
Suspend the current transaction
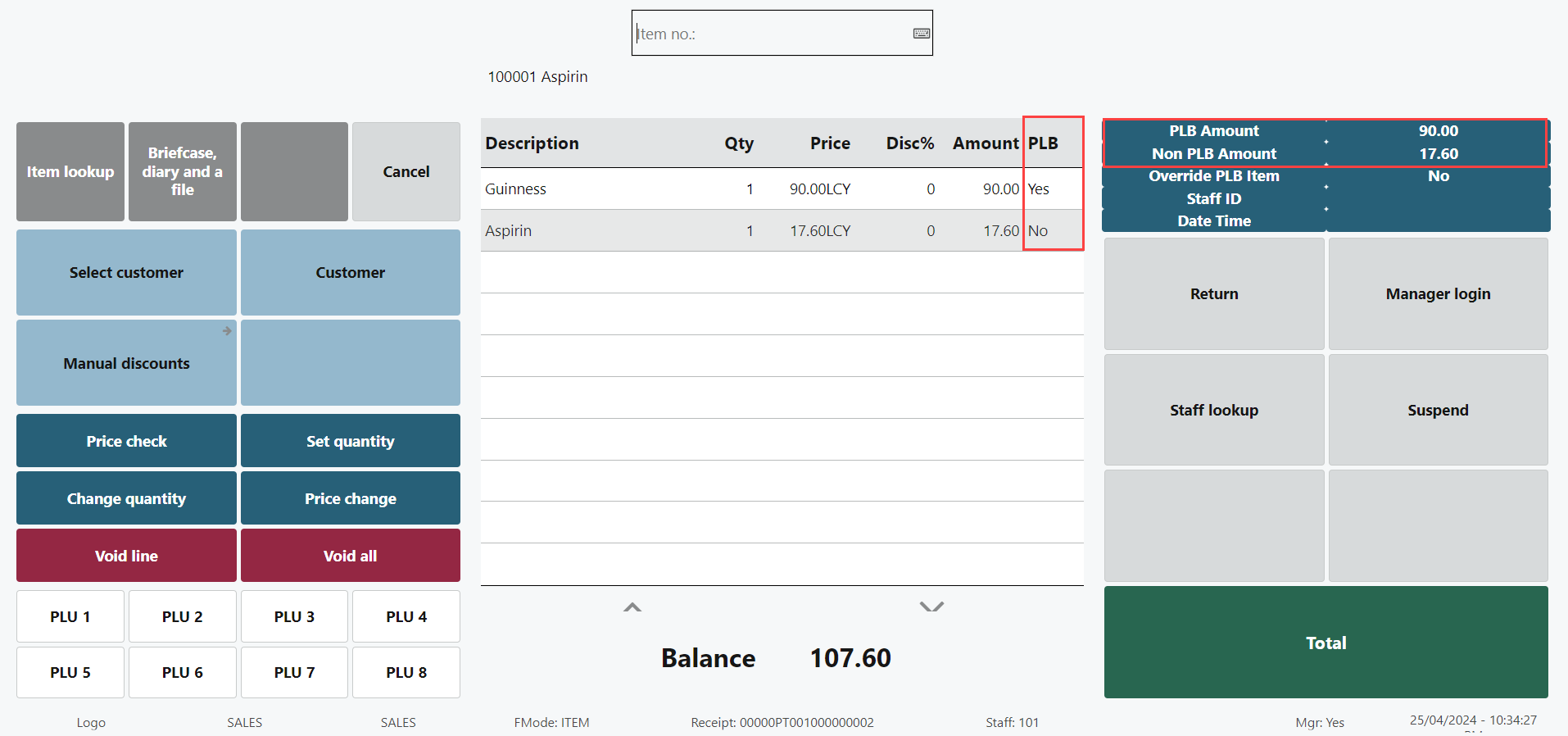point(1438,411)
